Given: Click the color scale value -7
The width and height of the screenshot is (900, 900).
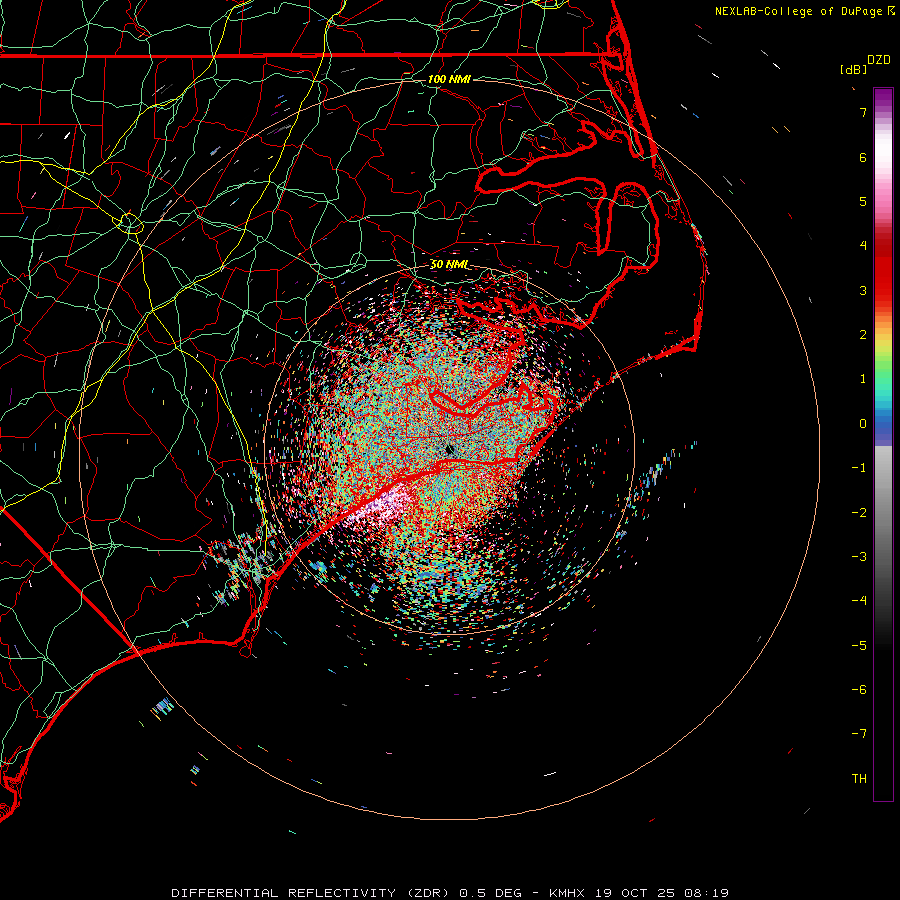Looking at the screenshot, I should [859, 734].
